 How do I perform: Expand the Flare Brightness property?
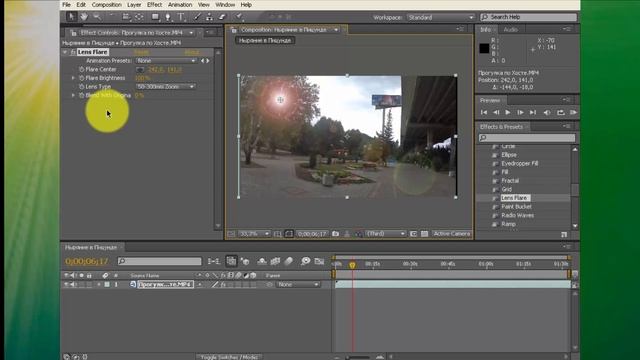click(x=73, y=78)
